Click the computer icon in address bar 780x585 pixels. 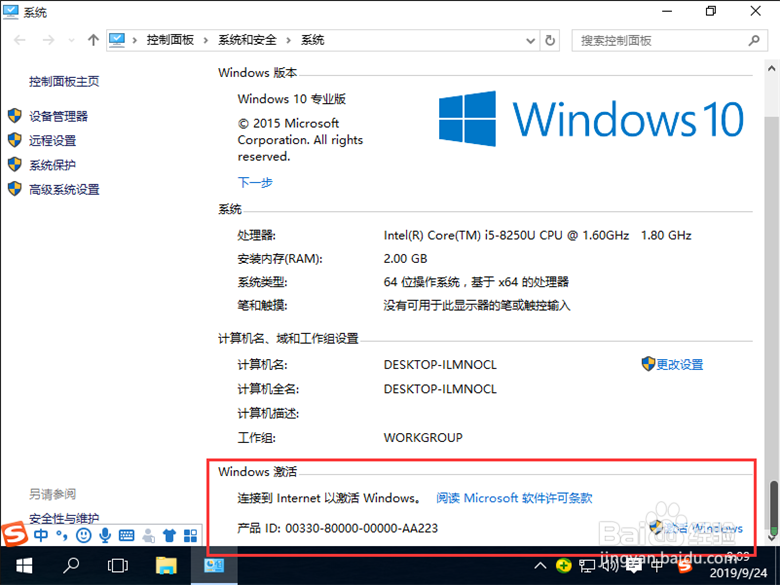point(117,40)
